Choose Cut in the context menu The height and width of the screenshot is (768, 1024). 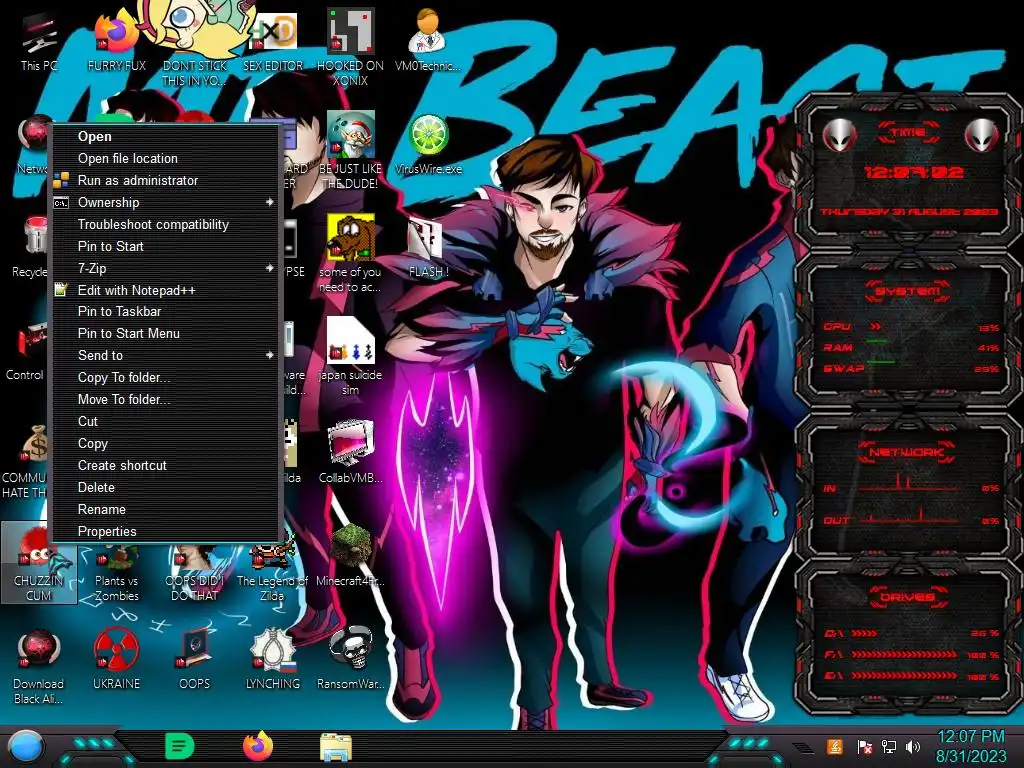pos(166,421)
